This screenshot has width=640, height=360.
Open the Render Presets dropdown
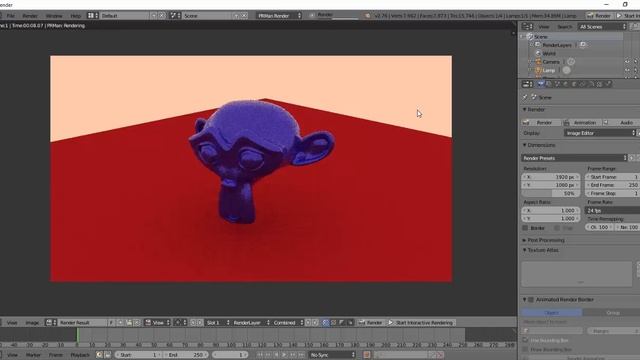[x=574, y=158]
